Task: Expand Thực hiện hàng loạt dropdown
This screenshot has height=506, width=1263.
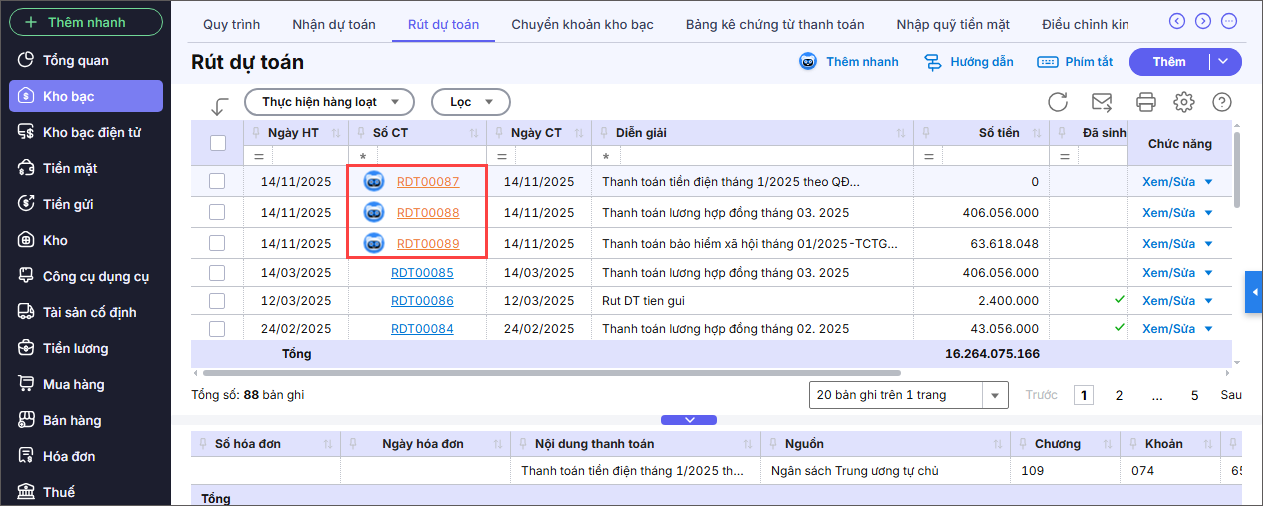Action: [x=328, y=102]
